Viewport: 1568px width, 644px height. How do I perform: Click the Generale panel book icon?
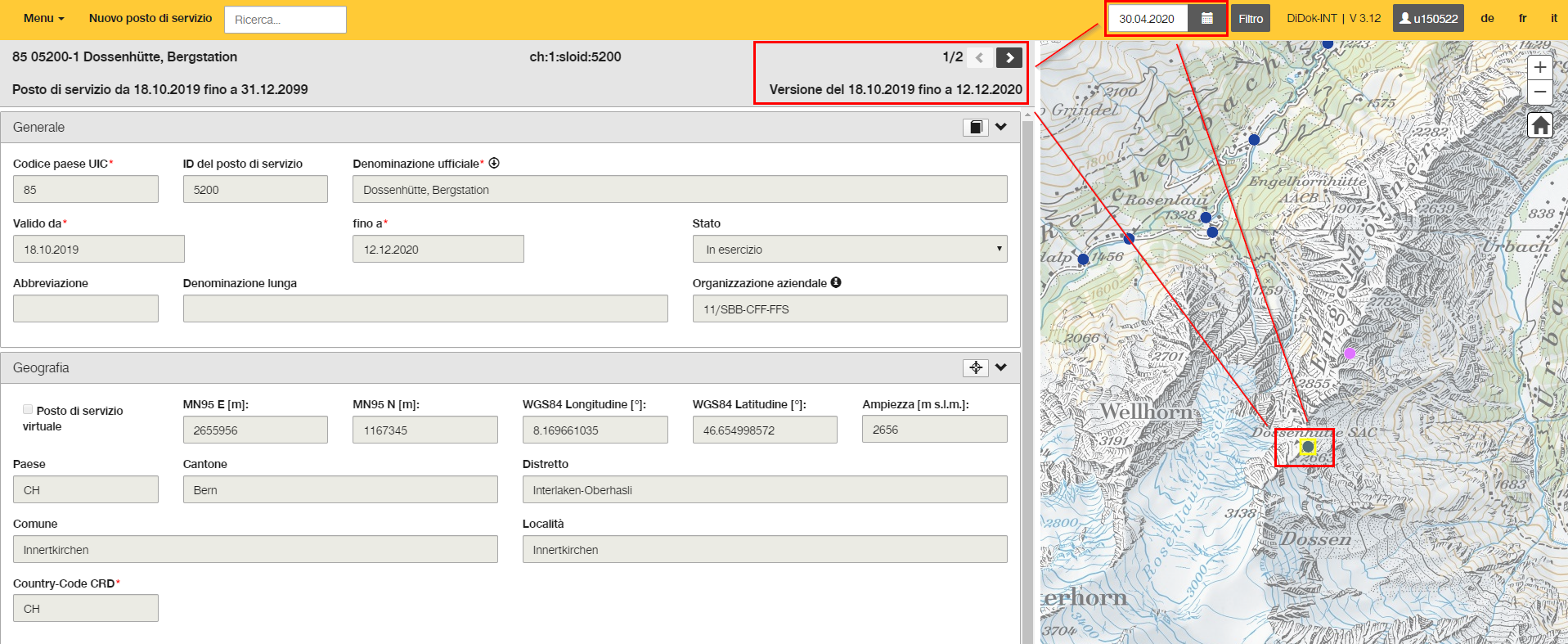976,127
